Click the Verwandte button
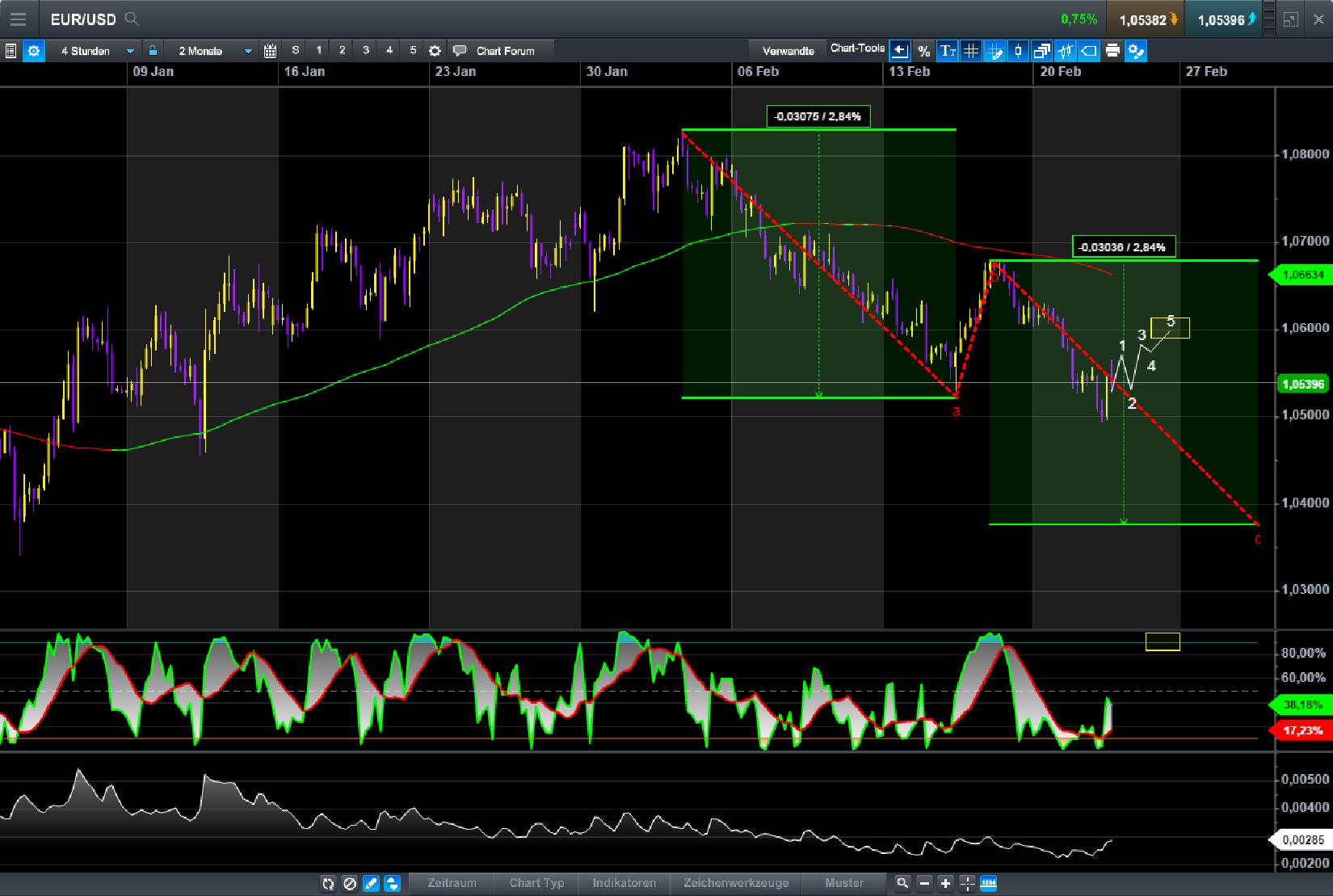 tap(788, 51)
